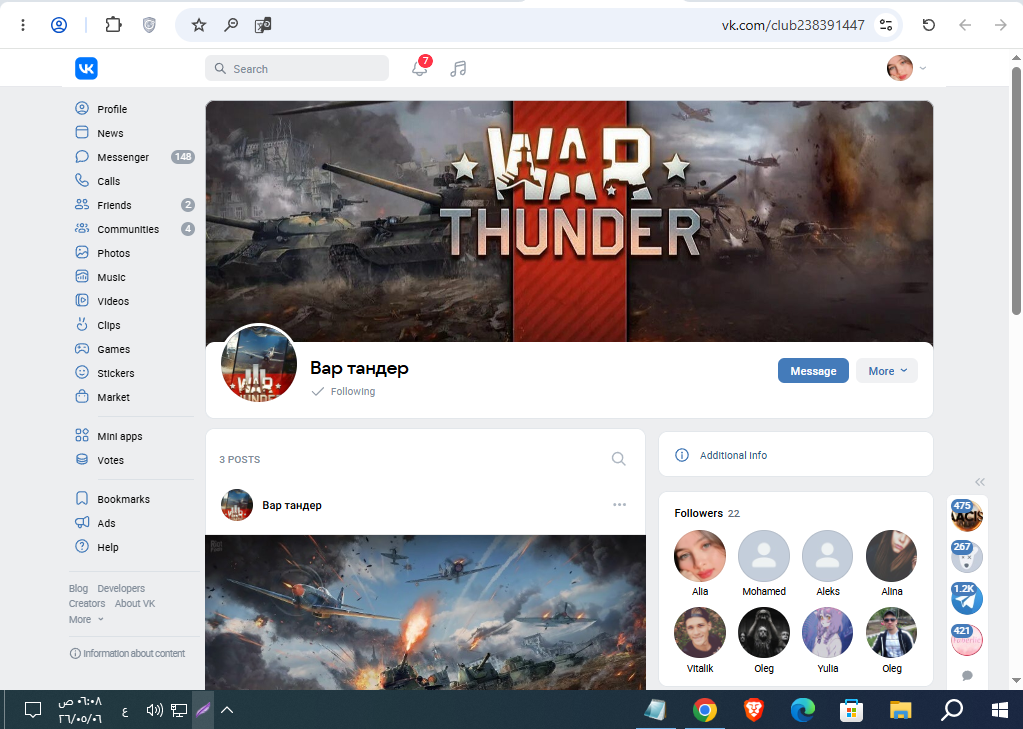
Task: Click the Ads megaphone icon
Action: coord(82,523)
